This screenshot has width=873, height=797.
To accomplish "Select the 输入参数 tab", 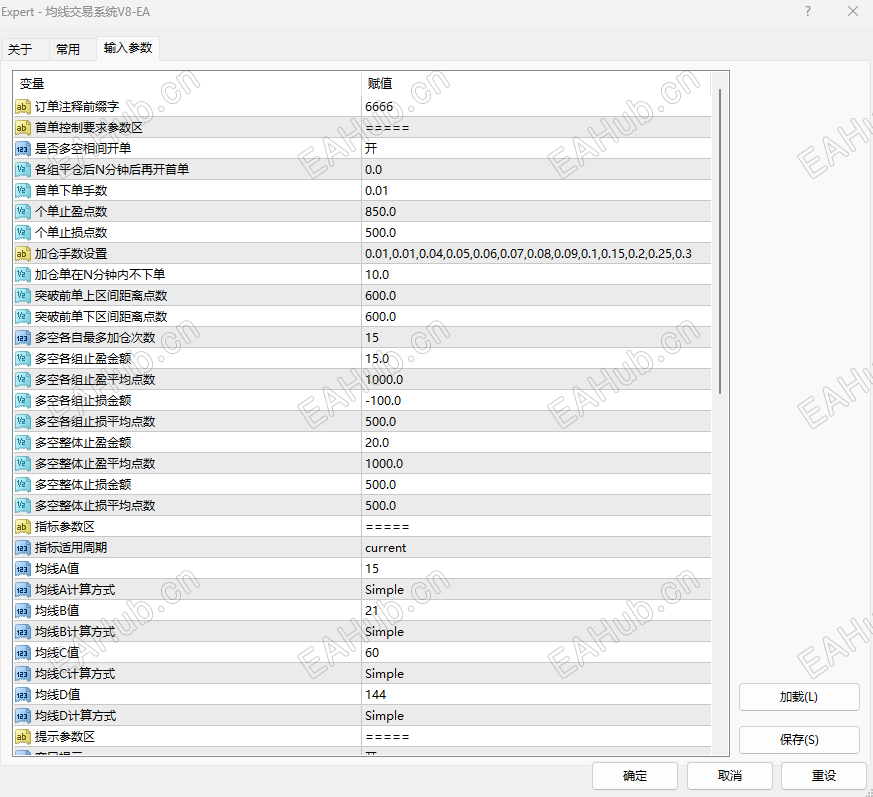I will (x=128, y=48).
